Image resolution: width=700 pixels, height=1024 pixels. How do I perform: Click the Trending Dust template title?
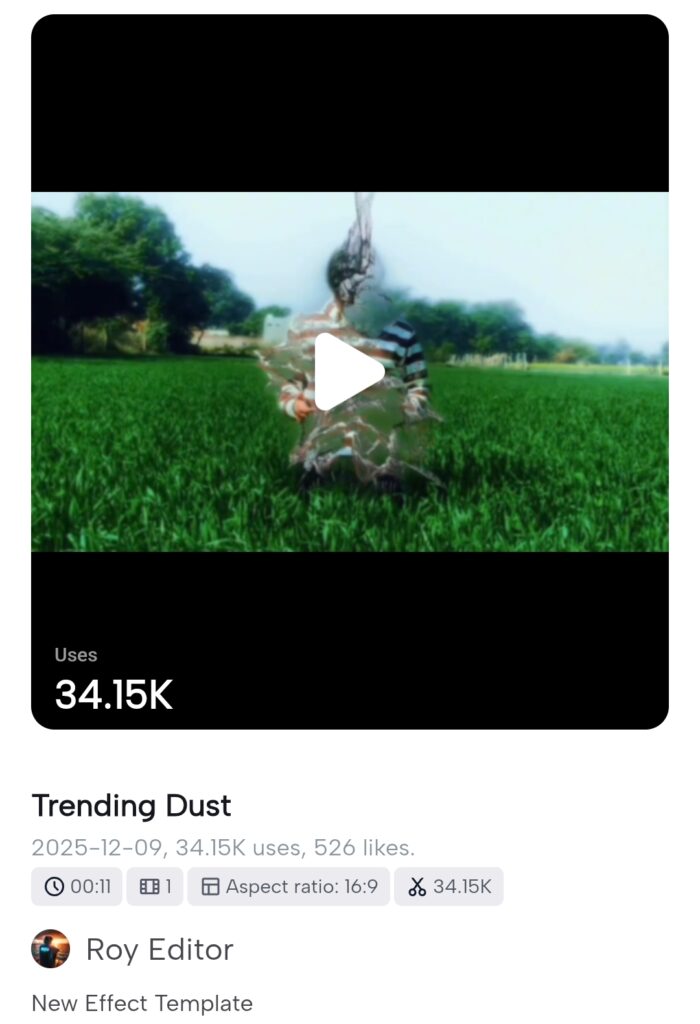pos(131,805)
